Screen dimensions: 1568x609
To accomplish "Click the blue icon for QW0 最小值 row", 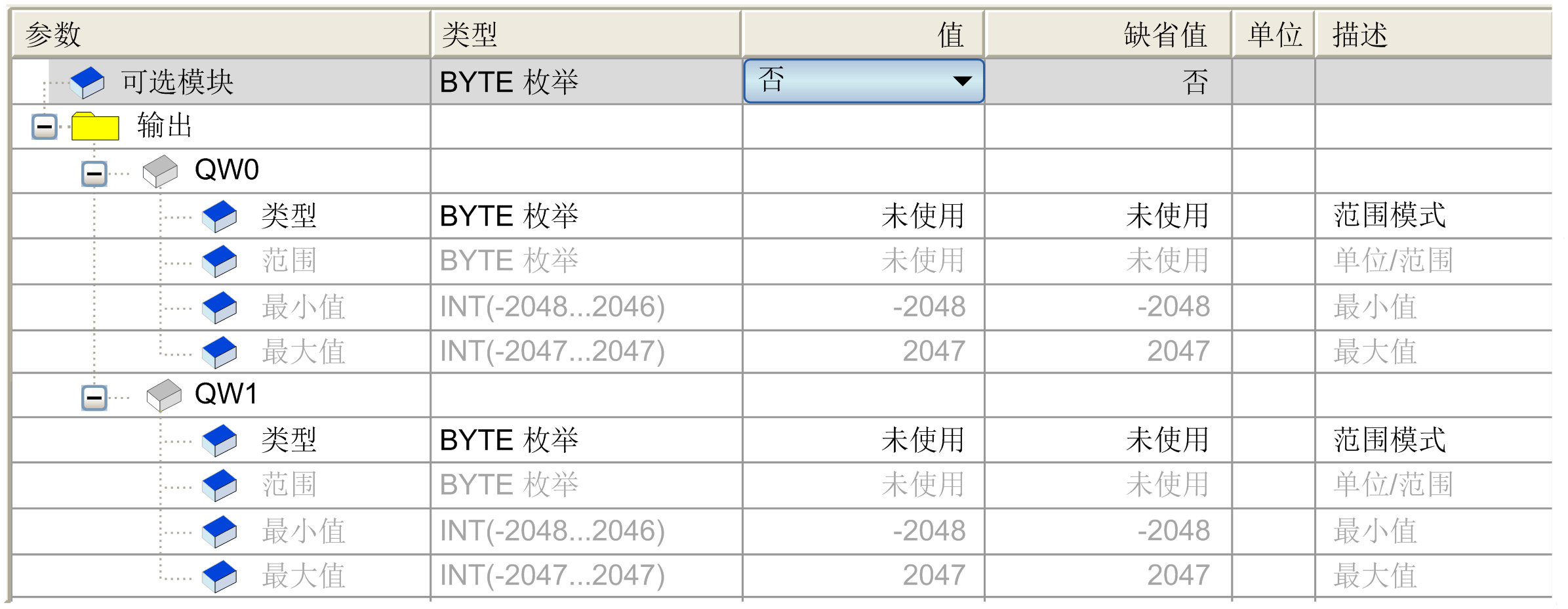I will (220, 308).
